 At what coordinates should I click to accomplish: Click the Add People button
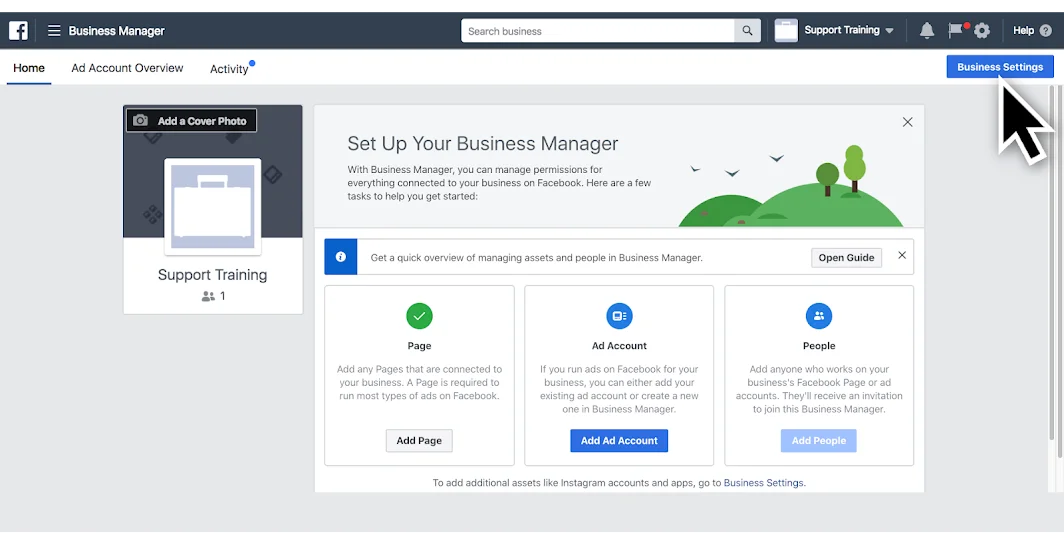coord(819,440)
